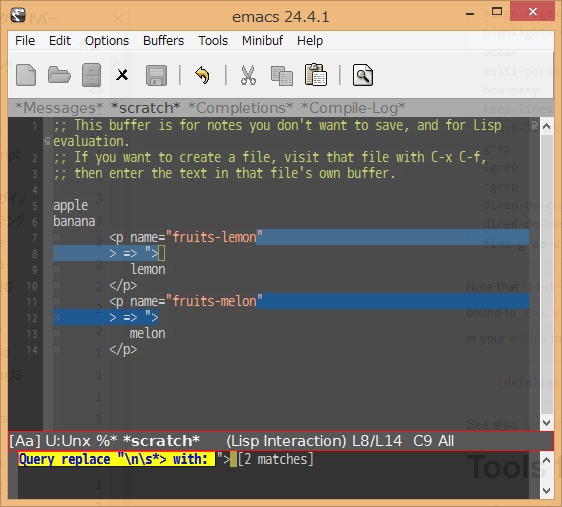This screenshot has width=562, height=507.
Task: Copy with the duplicate-pages icon
Action: [x=282, y=76]
